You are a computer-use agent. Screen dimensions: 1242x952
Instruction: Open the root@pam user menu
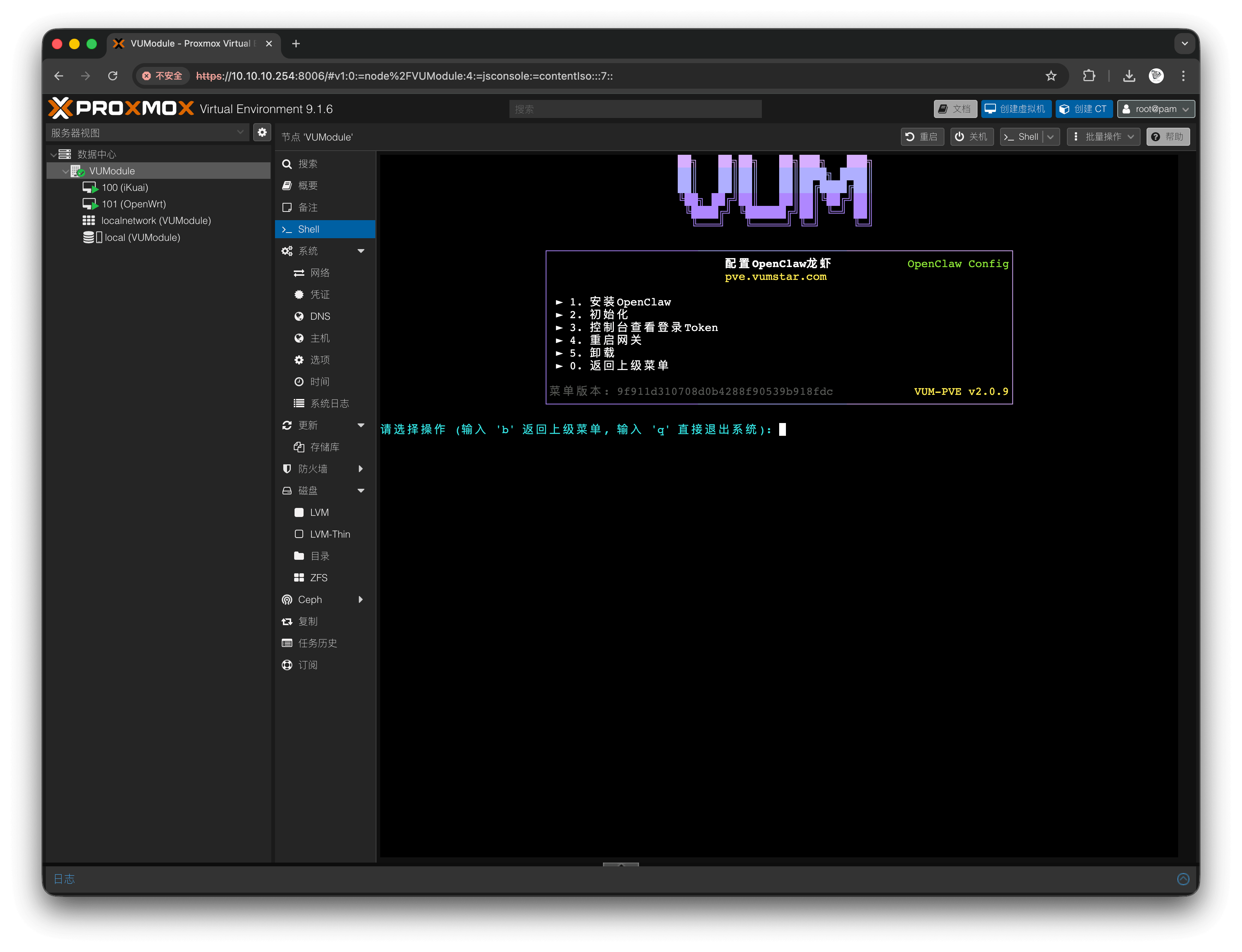click(1156, 109)
